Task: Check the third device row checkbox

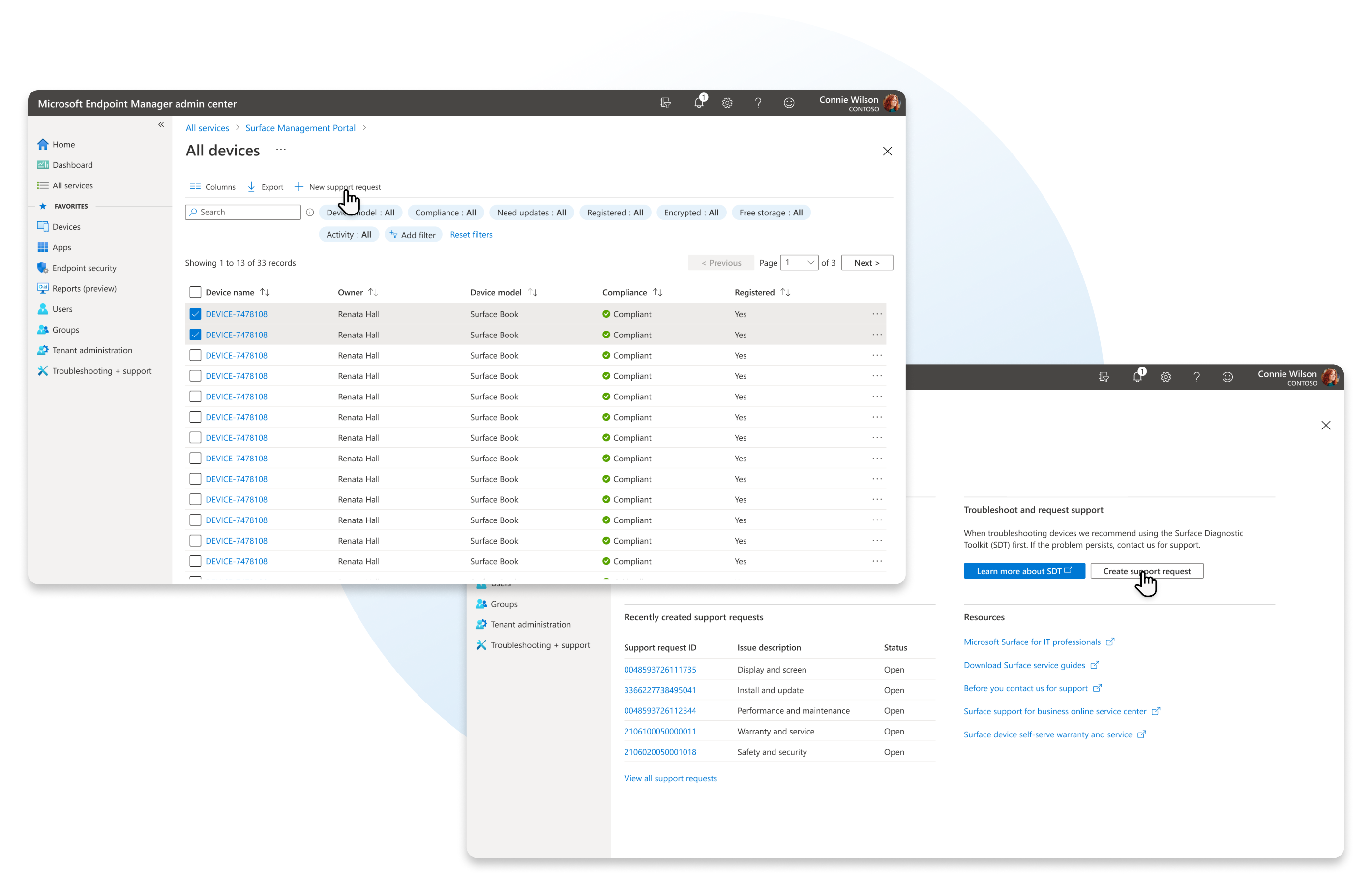Action: coord(195,355)
